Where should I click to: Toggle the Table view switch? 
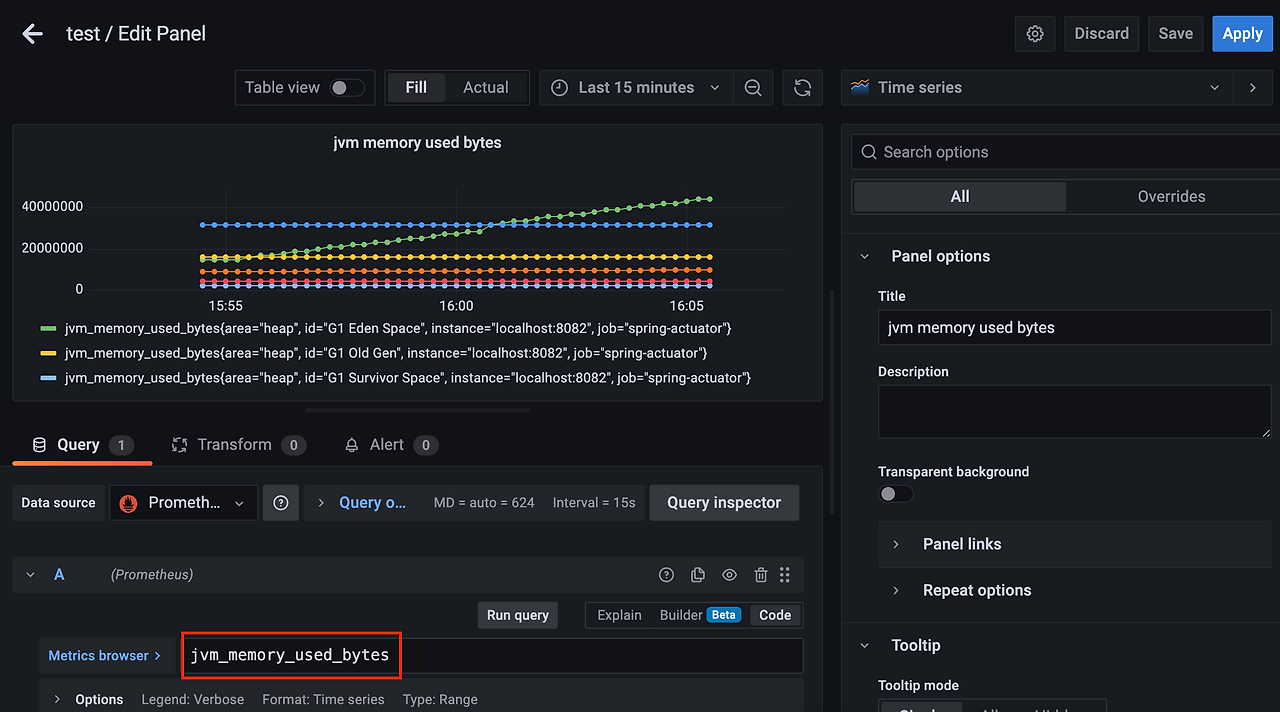pos(347,87)
